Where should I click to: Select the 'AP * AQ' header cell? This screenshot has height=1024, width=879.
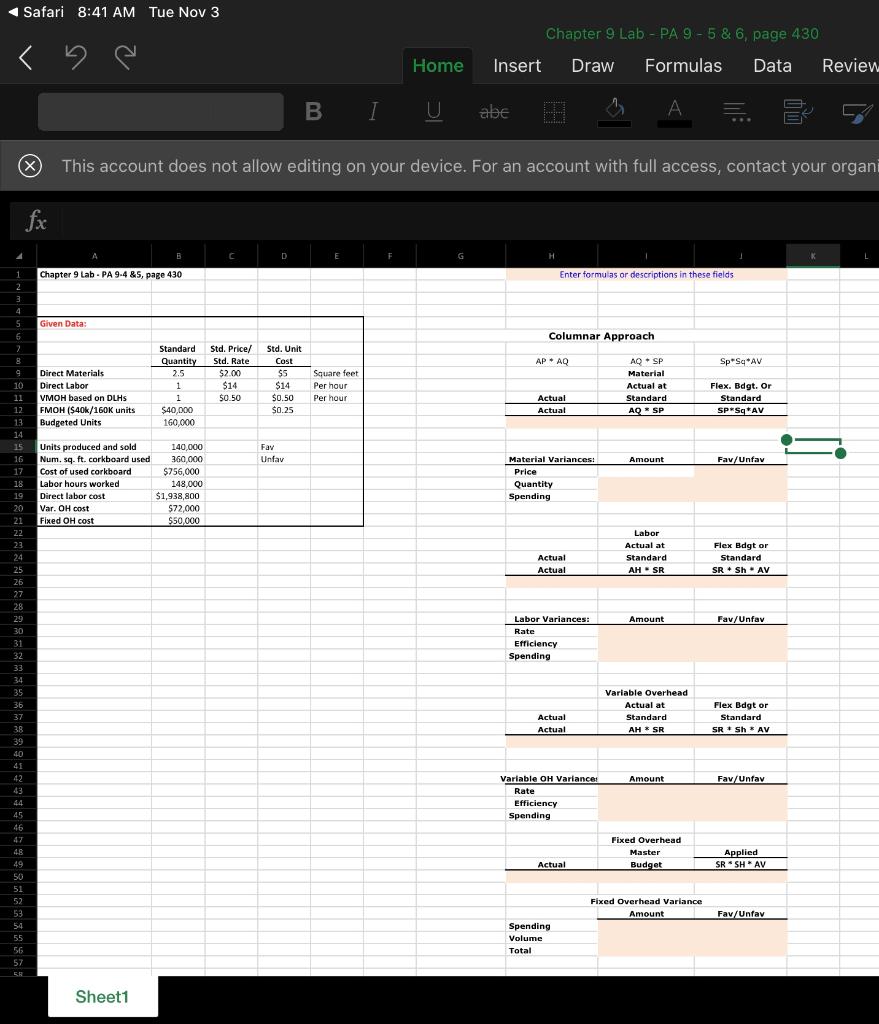coord(551,361)
